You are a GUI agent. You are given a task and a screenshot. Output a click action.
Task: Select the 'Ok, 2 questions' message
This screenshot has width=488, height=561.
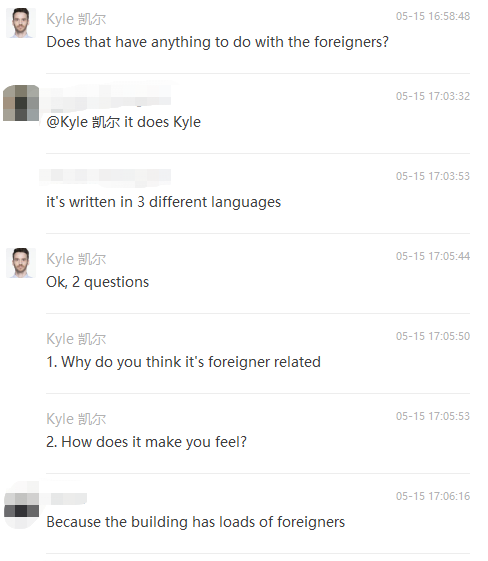coord(98,282)
